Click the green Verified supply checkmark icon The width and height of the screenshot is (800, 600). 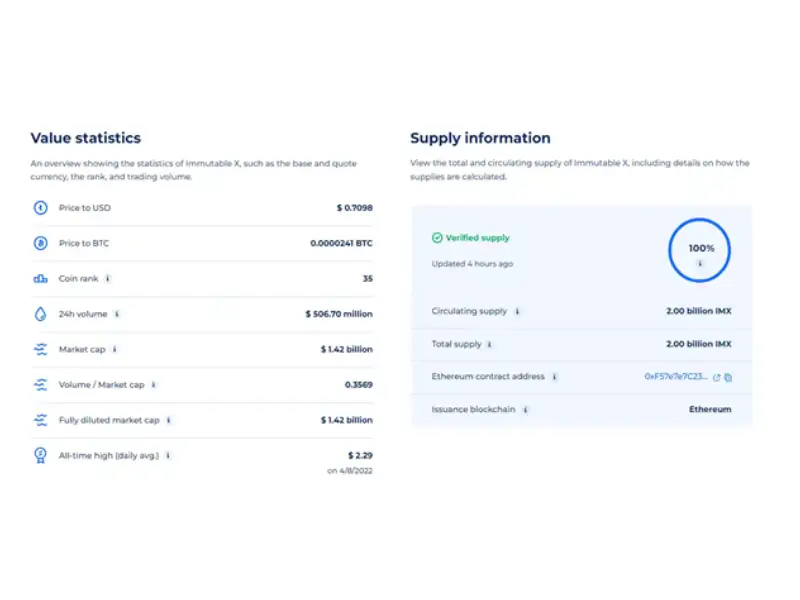pyautogui.click(x=438, y=237)
